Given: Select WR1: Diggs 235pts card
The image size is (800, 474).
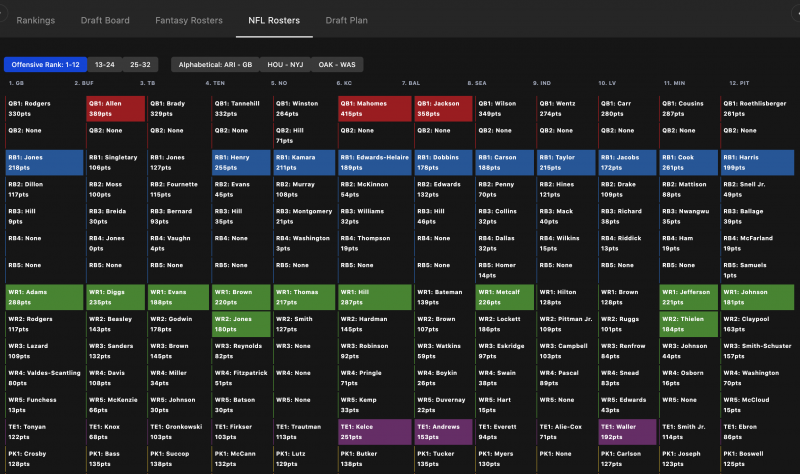Looking at the screenshot, I should [x=116, y=297].
